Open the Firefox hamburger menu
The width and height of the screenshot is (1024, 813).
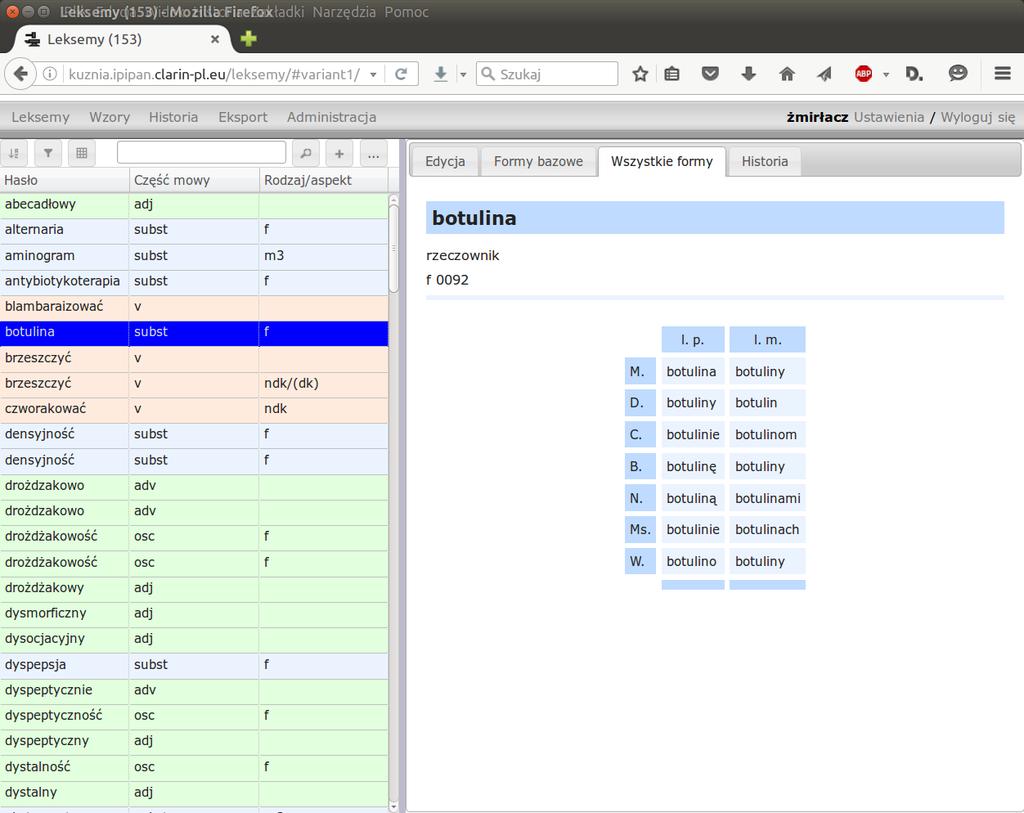point(1002,73)
